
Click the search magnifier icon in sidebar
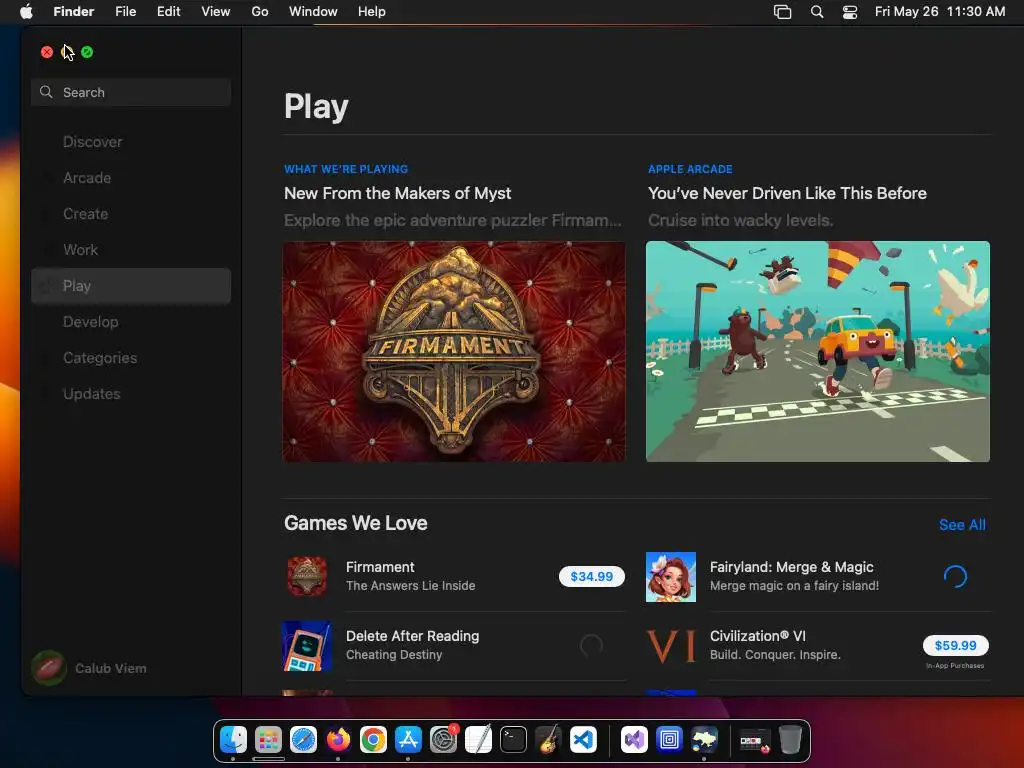46,92
